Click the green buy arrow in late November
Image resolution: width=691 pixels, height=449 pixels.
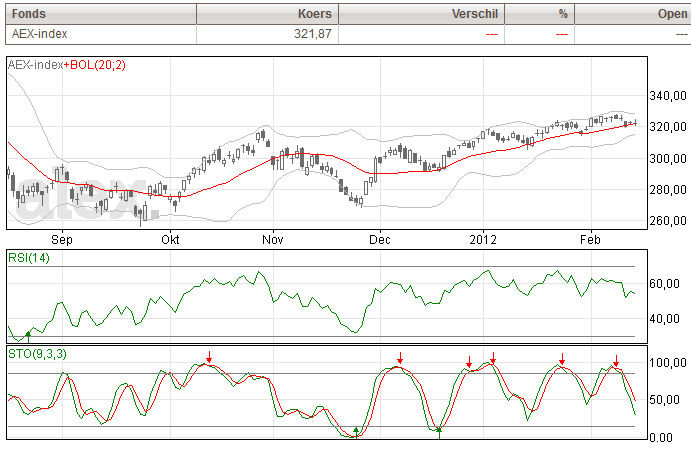click(x=356, y=432)
